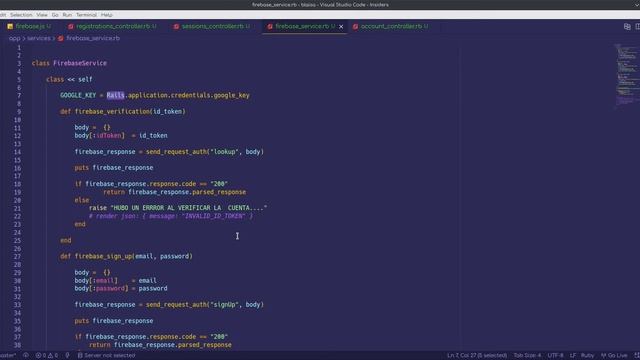Open the Terminal menu
Viewport: 640px width, 360px height.
point(86,15)
